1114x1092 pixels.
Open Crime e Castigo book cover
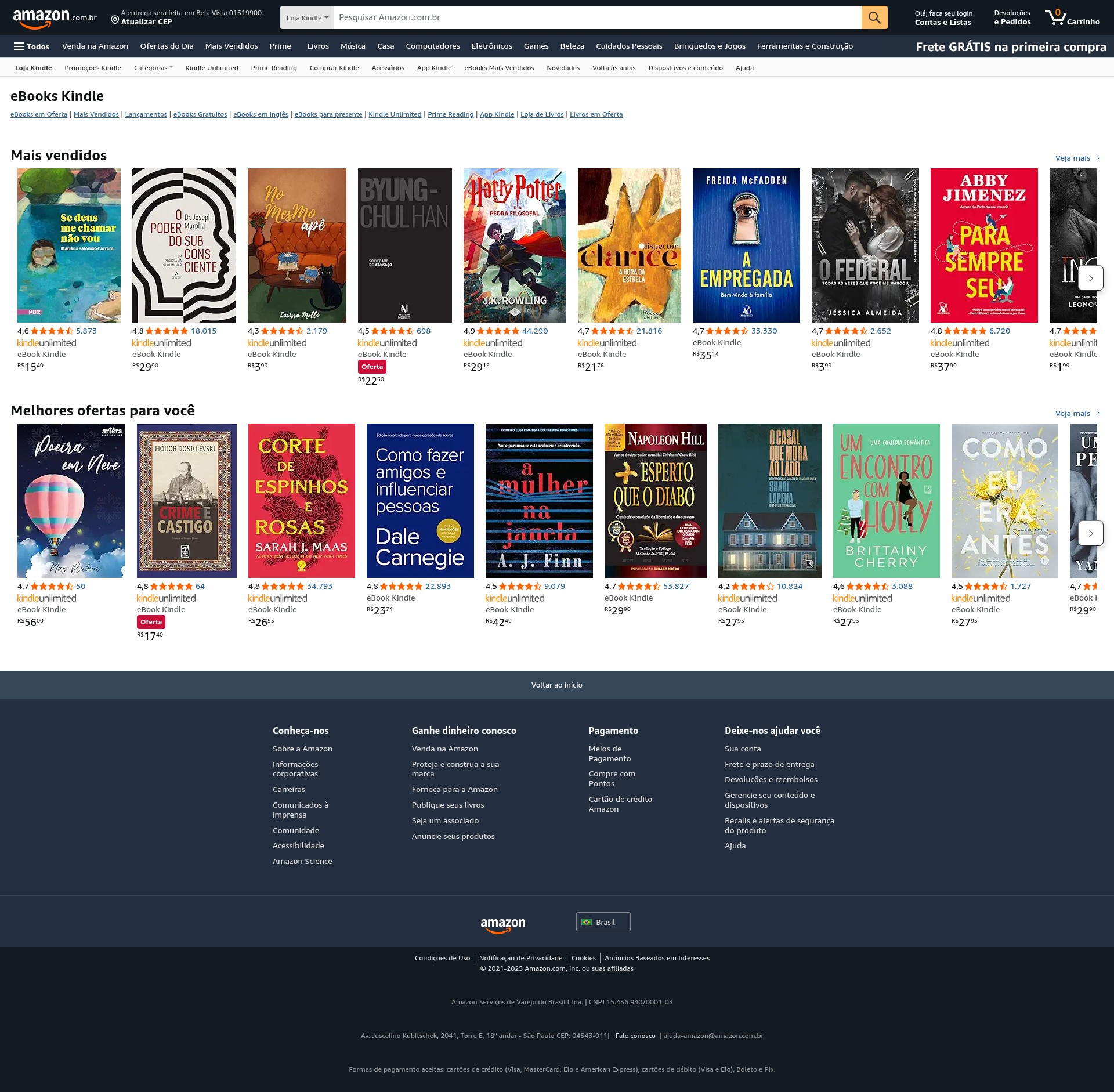pyautogui.click(x=187, y=501)
